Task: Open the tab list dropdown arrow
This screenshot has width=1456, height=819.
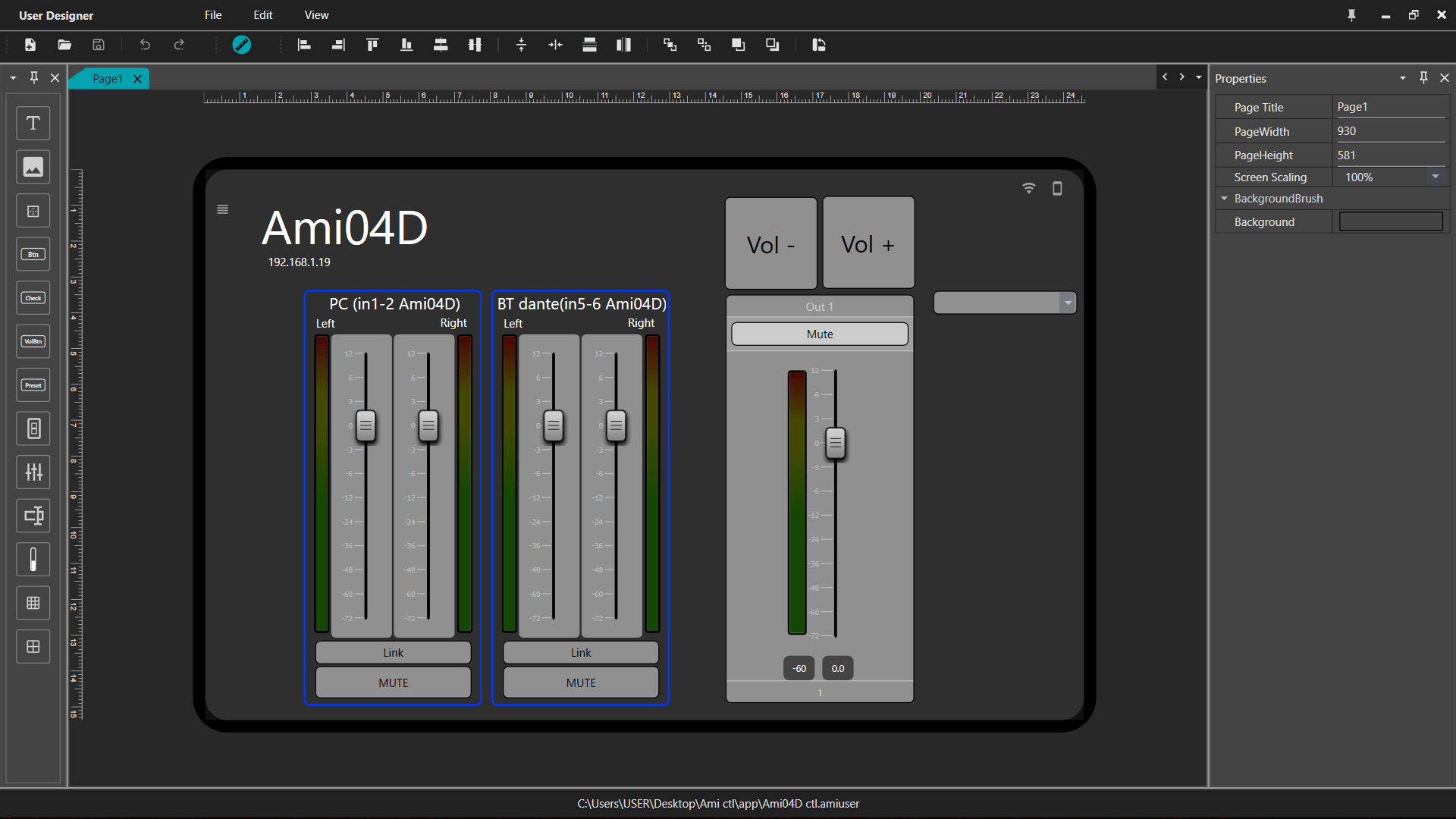Action: (x=1199, y=77)
